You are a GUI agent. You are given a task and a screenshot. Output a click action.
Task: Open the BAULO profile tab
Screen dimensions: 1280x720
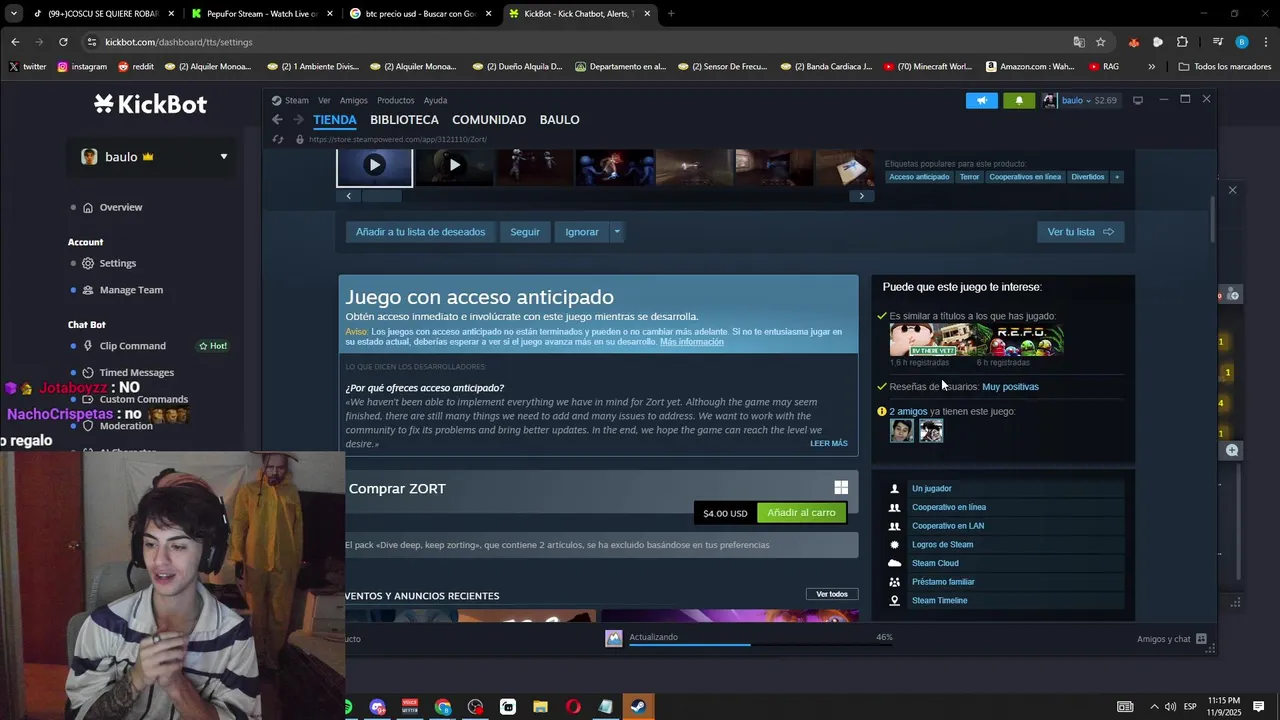559,120
